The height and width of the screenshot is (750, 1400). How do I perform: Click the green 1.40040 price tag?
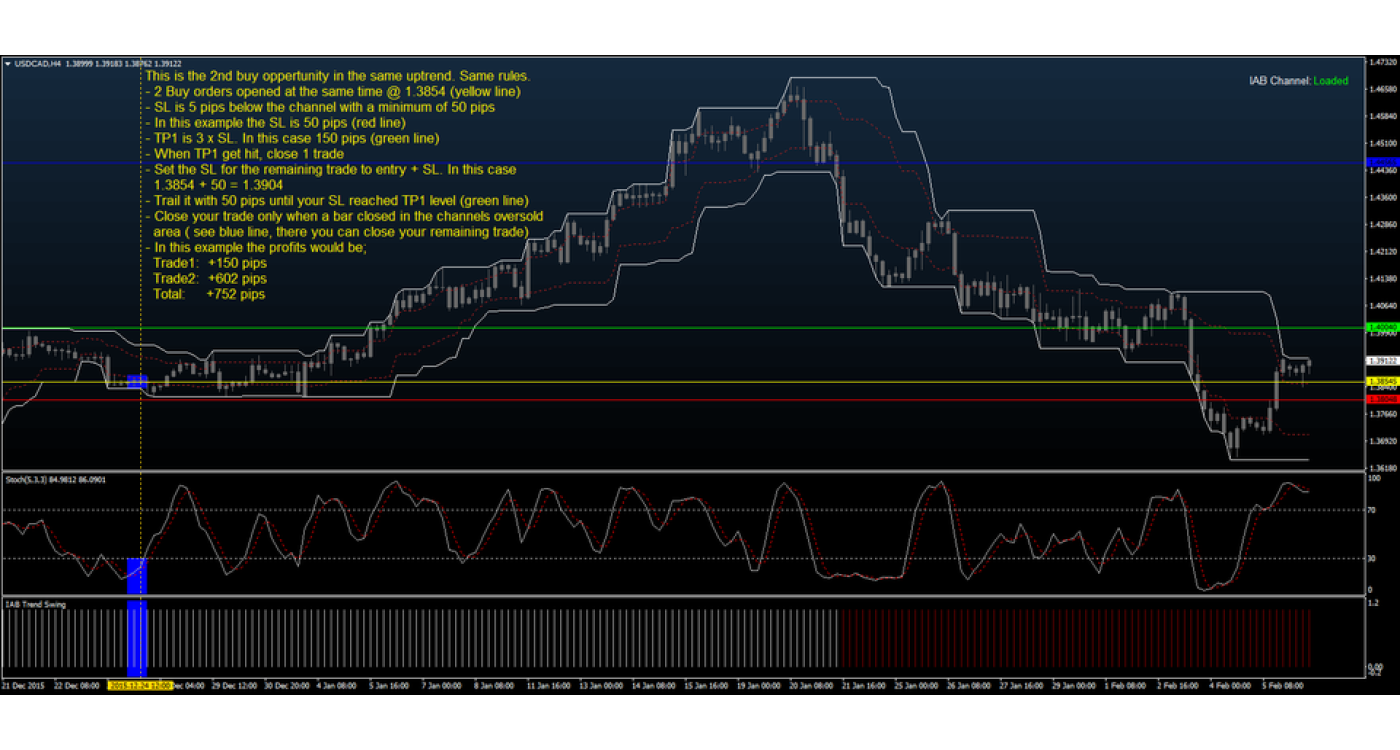1382,328
